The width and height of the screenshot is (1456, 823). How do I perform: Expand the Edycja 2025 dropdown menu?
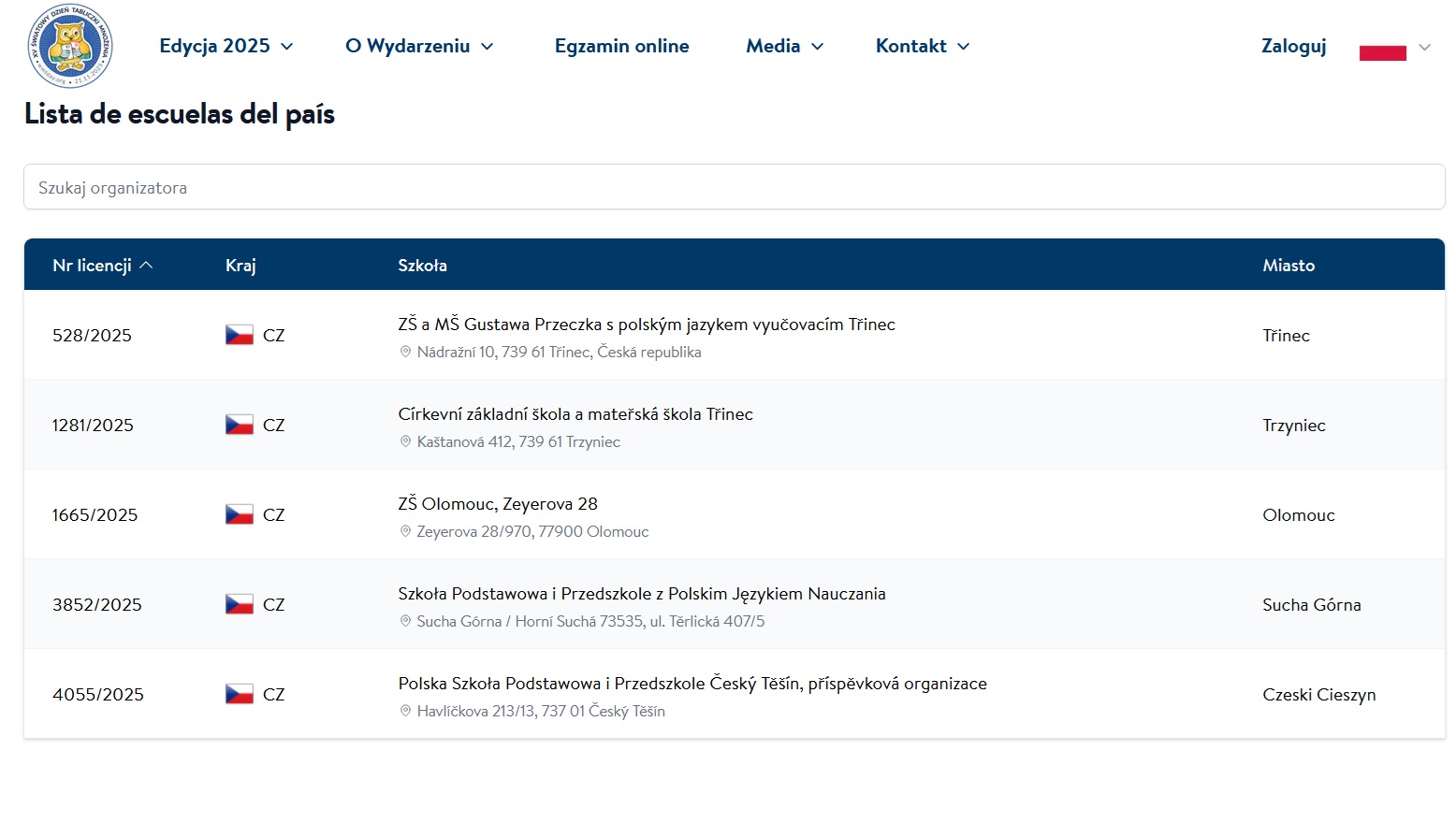[x=226, y=46]
